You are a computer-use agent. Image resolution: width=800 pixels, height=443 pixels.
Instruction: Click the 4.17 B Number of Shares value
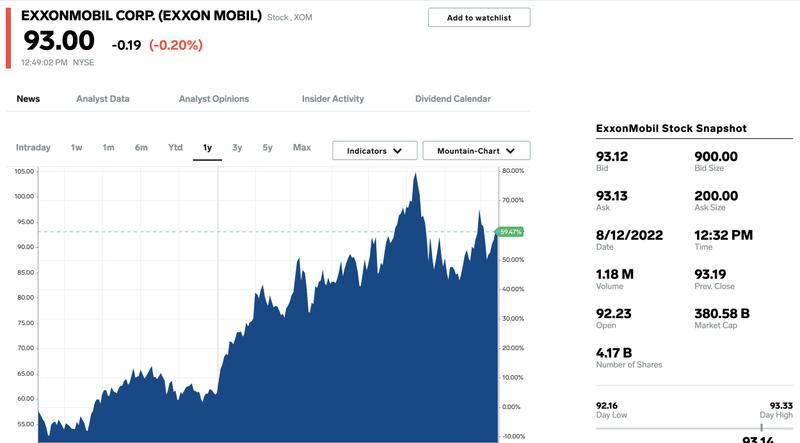click(614, 353)
